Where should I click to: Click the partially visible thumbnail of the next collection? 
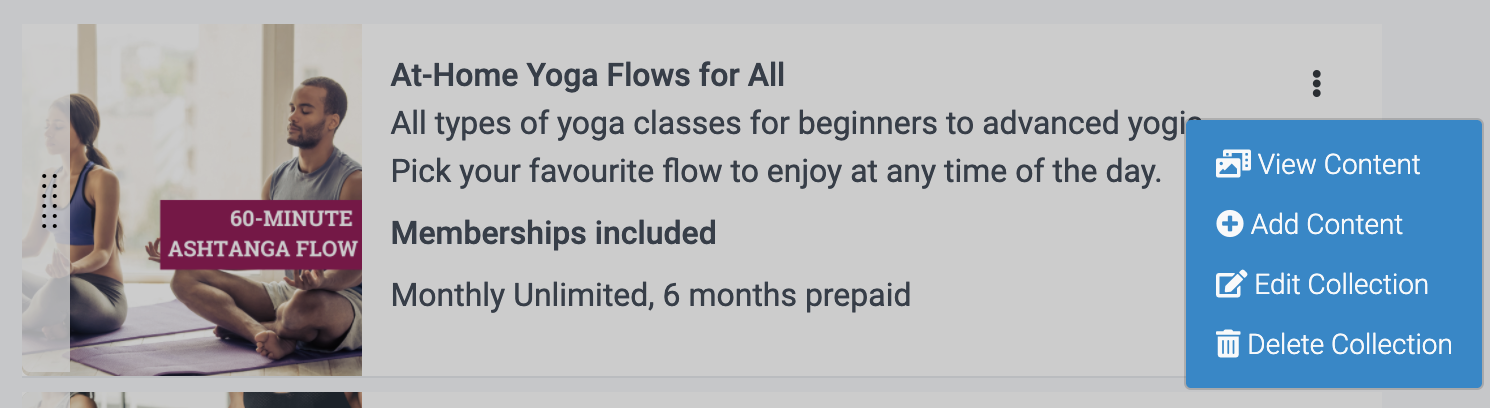coord(192,399)
